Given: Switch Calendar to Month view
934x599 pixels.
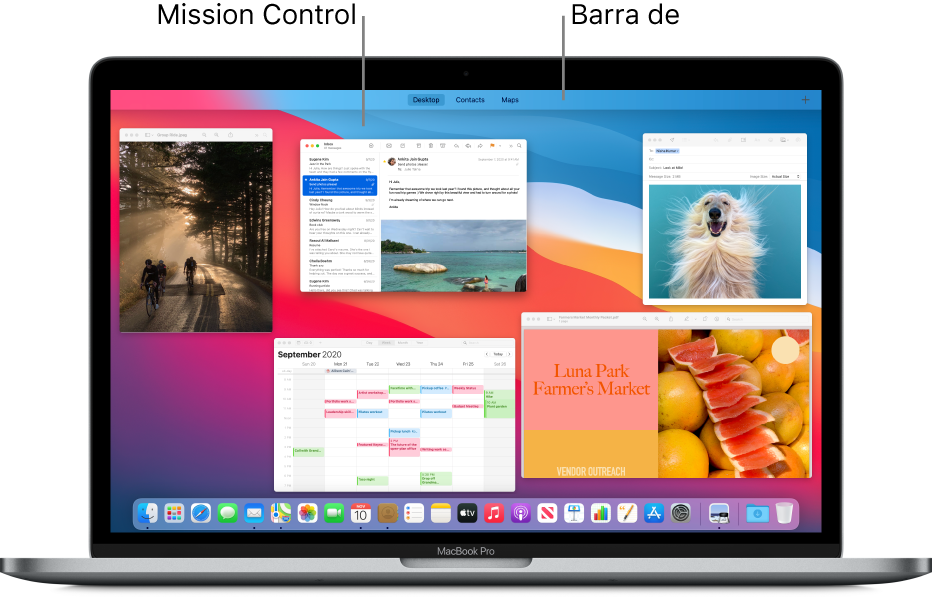Looking at the screenshot, I should [x=403, y=343].
